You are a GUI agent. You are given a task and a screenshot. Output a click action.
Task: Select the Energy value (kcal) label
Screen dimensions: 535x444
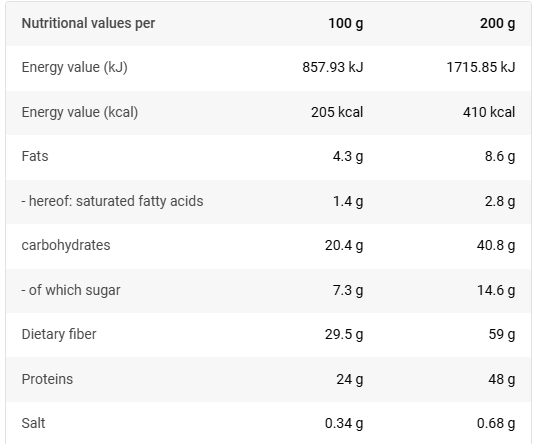point(80,112)
